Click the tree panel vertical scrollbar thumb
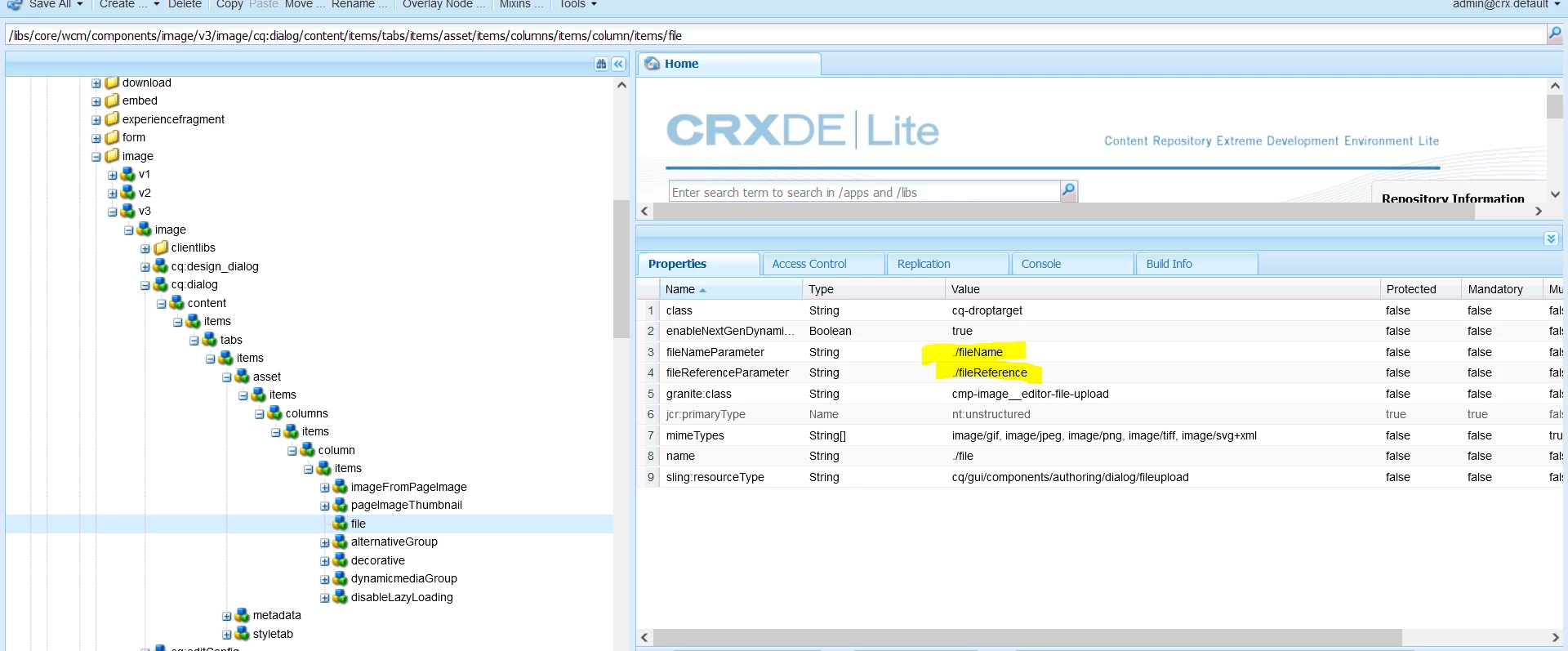Image resolution: width=1568 pixels, height=651 pixels. [621, 269]
